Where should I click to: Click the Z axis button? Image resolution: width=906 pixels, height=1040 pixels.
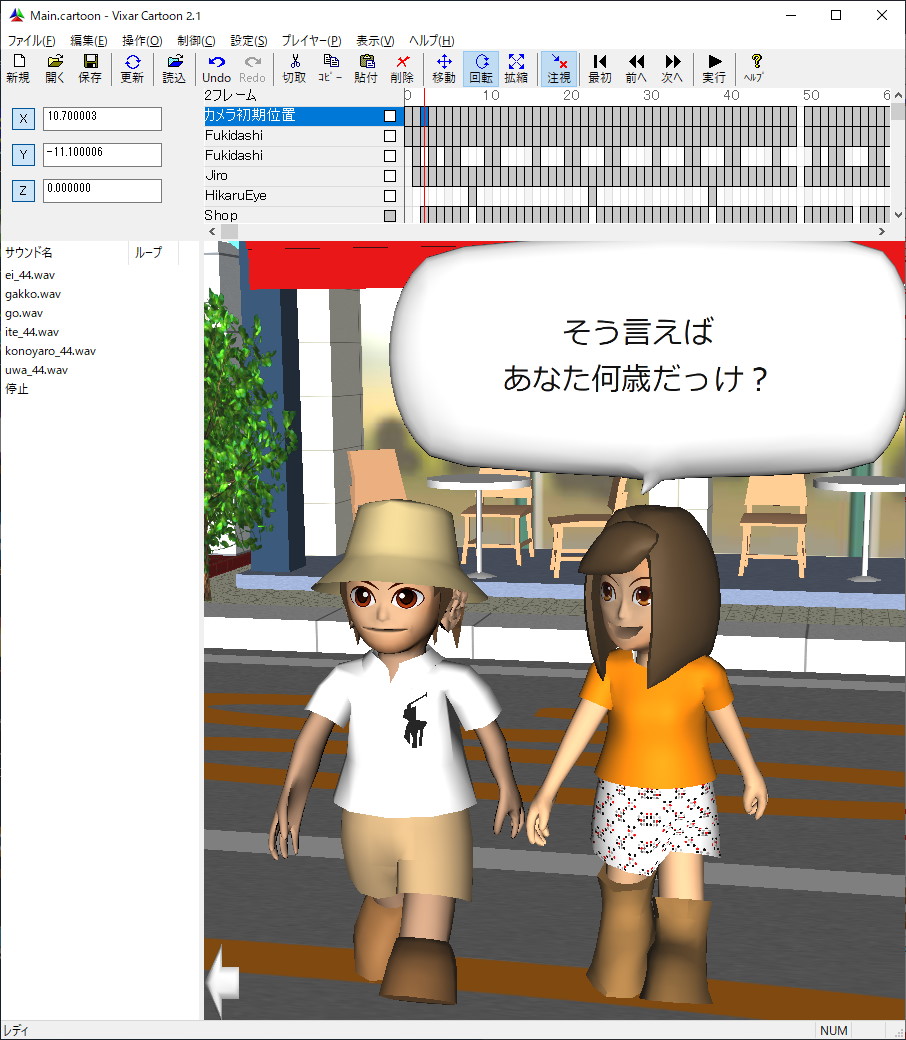[23, 190]
